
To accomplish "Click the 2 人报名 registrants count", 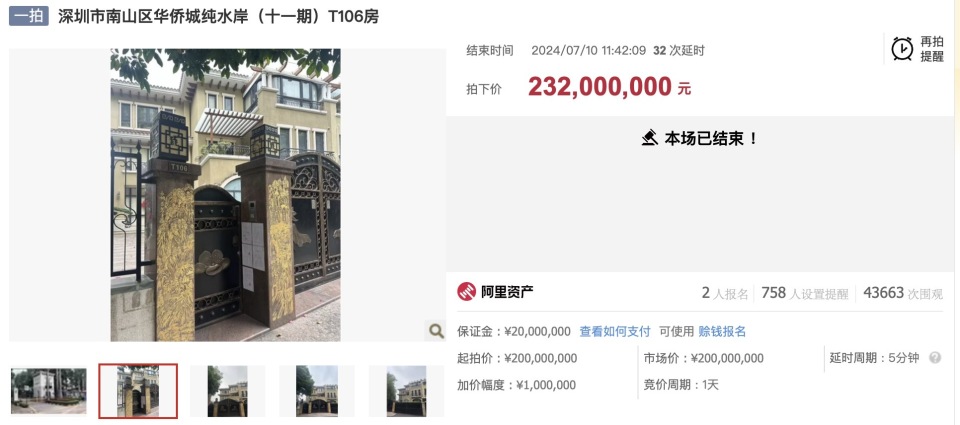I will click(x=725, y=293).
